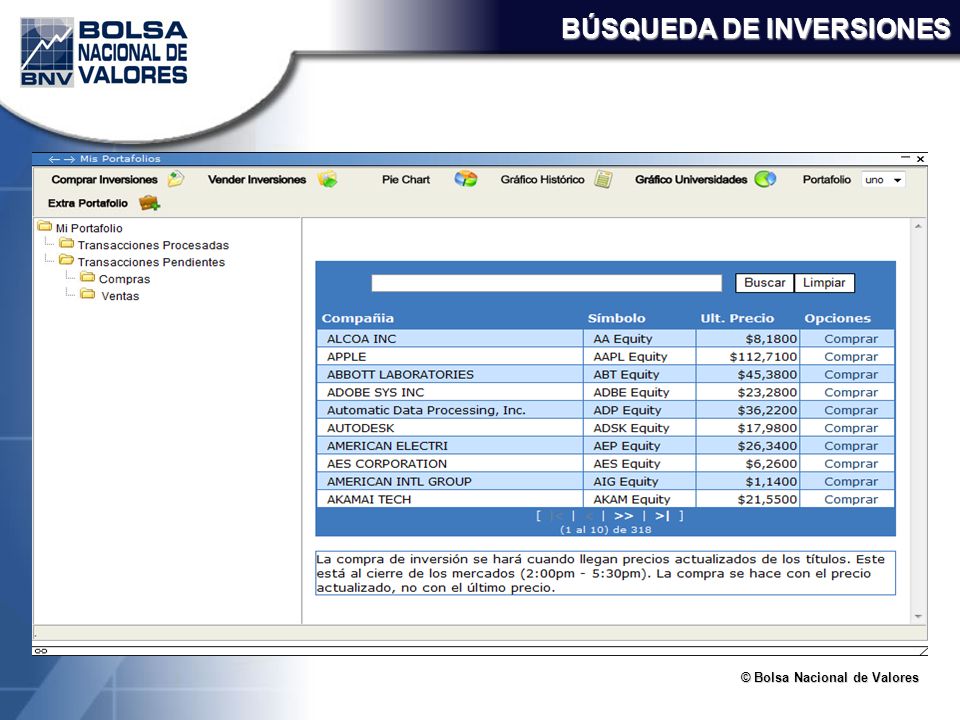Viewport: 960px width, 720px height.
Task: Select Transacciones Procesadas tree node
Action: (153, 245)
